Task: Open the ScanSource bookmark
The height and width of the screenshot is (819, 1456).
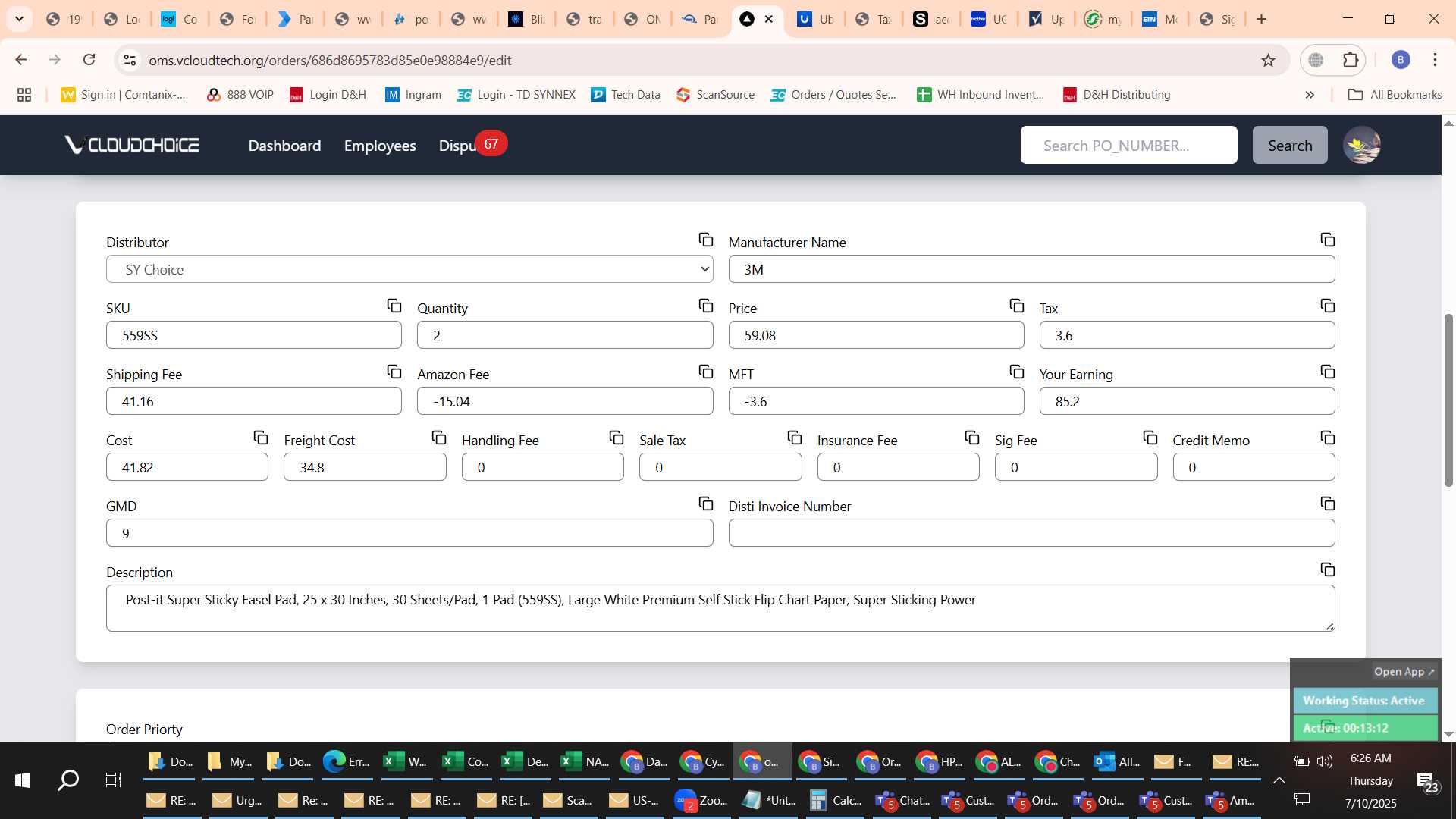Action: (716, 95)
